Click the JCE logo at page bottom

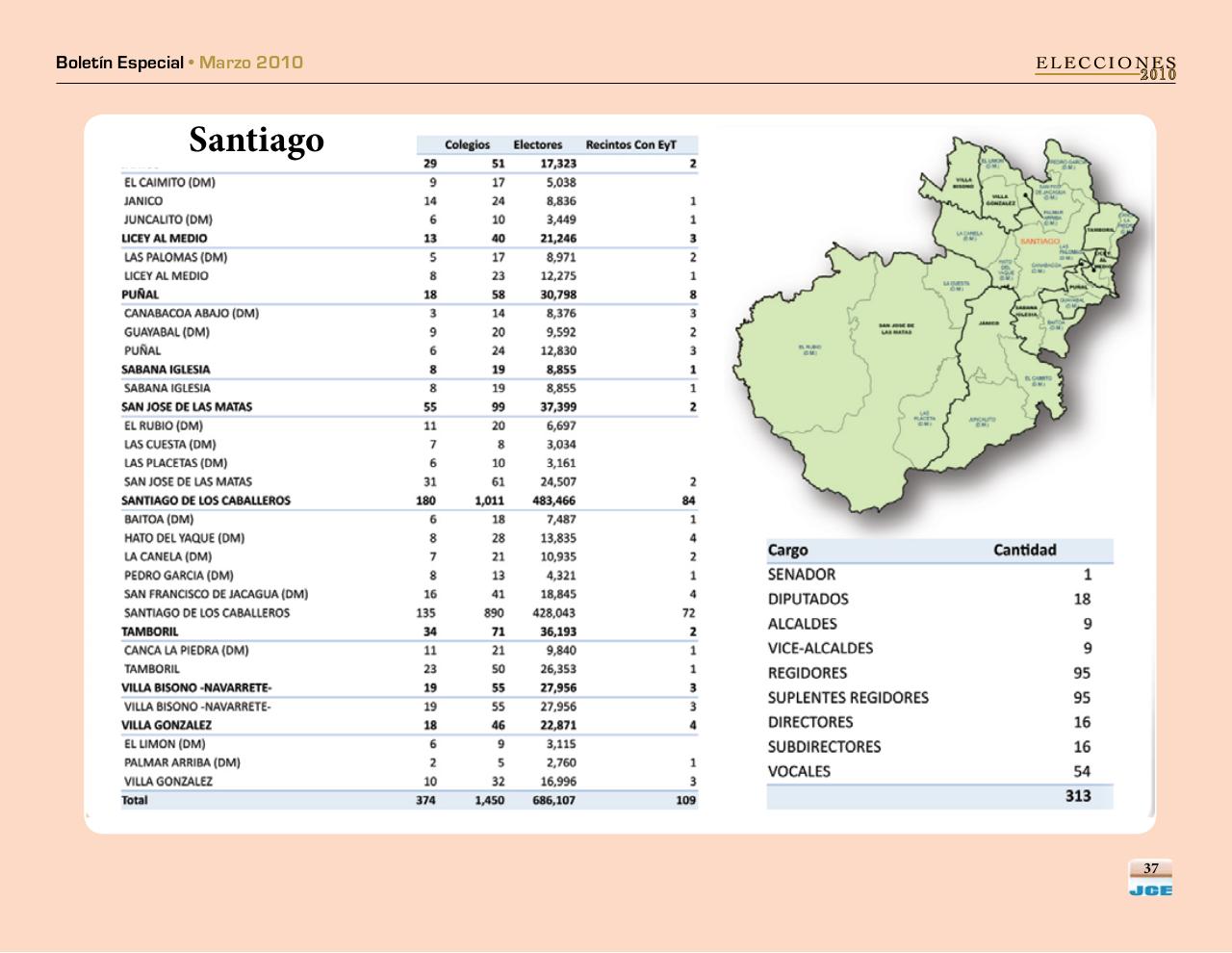tap(1150, 890)
